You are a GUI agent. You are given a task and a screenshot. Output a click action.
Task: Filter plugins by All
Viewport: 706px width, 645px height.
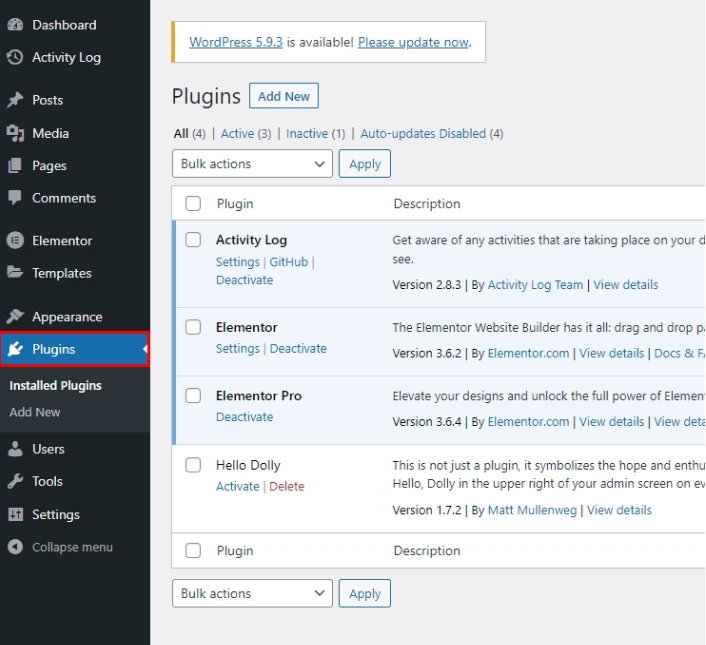coord(181,134)
